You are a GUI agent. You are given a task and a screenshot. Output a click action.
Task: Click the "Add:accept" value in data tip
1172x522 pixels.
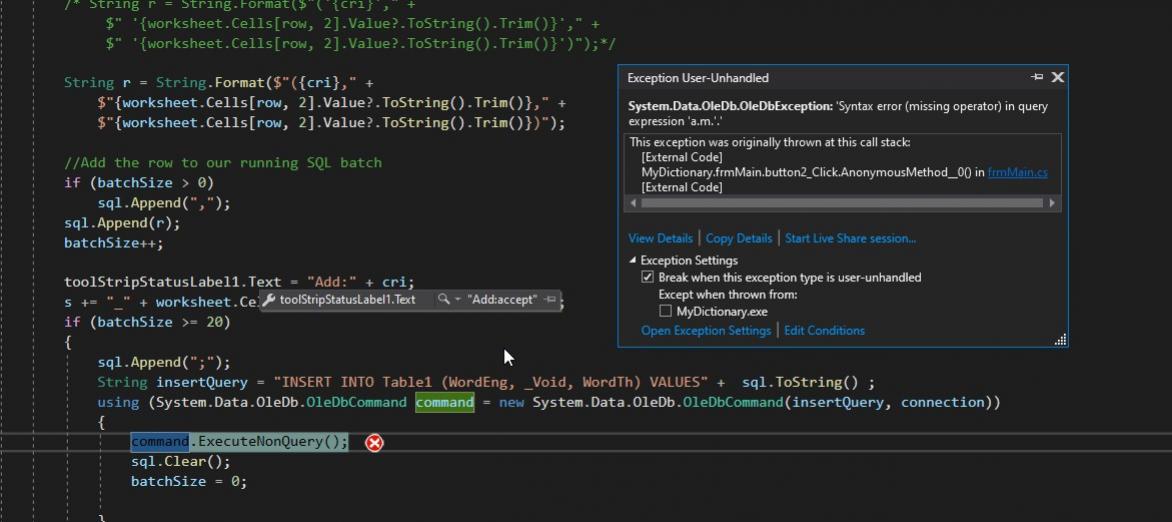[x=502, y=300]
